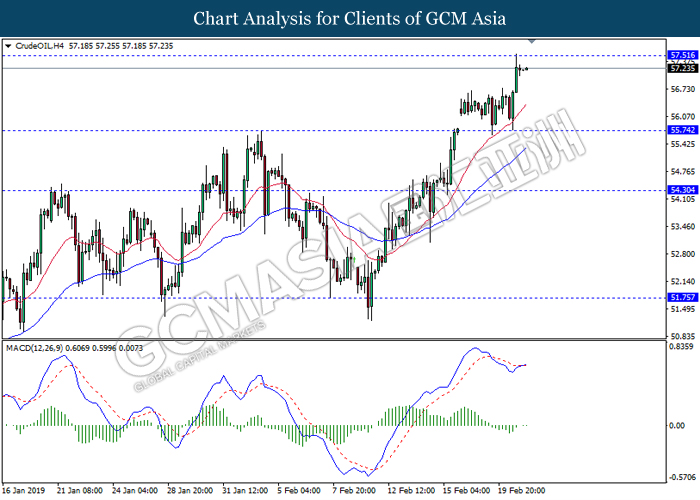
Task: Click the OHLC values 57.185 57.255 57.185 57.235
Action: click(x=121, y=46)
